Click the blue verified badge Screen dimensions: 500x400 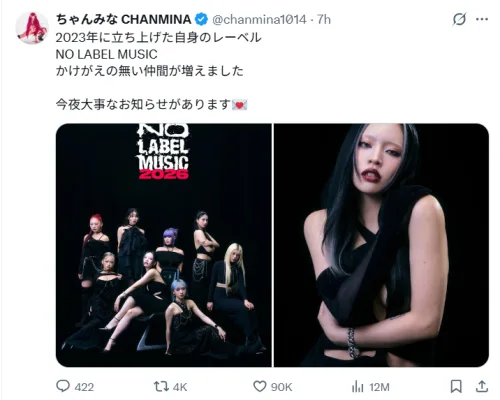point(201,19)
